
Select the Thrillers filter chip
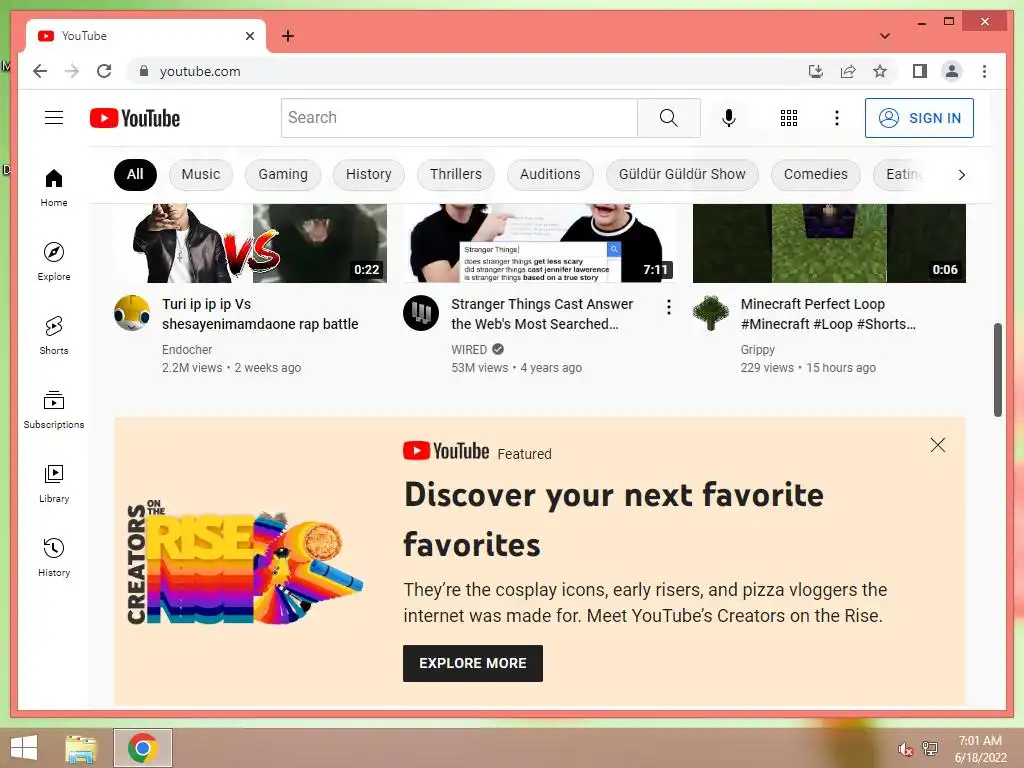(x=456, y=174)
